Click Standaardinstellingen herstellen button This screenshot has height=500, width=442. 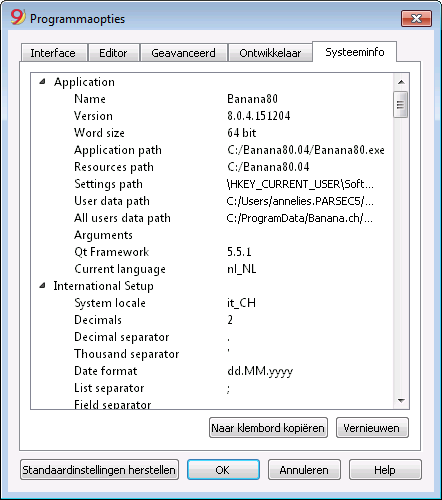pos(99,470)
